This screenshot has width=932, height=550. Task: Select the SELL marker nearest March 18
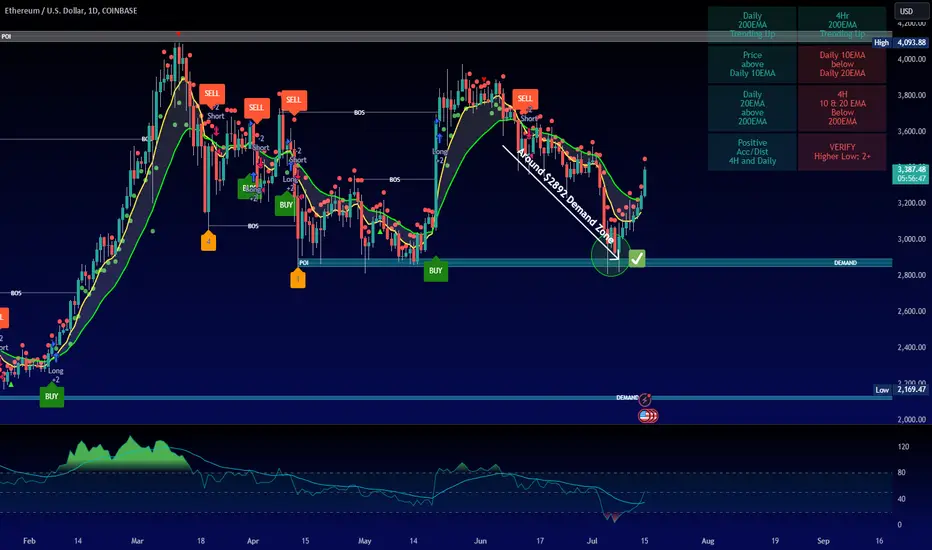pyautogui.click(x=212, y=94)
